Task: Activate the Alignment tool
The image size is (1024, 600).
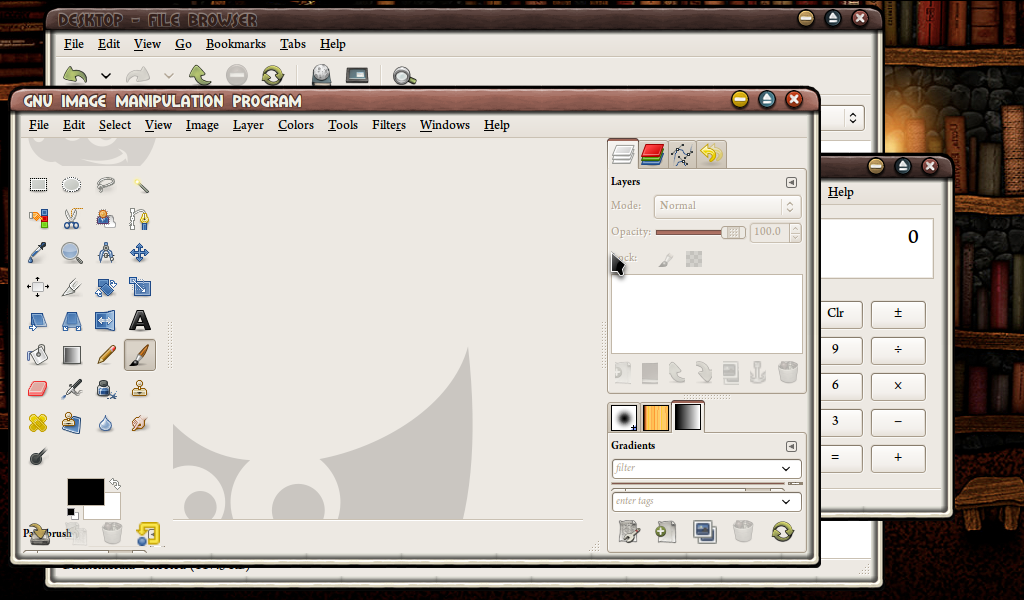Action: click(x=38, y=287)
